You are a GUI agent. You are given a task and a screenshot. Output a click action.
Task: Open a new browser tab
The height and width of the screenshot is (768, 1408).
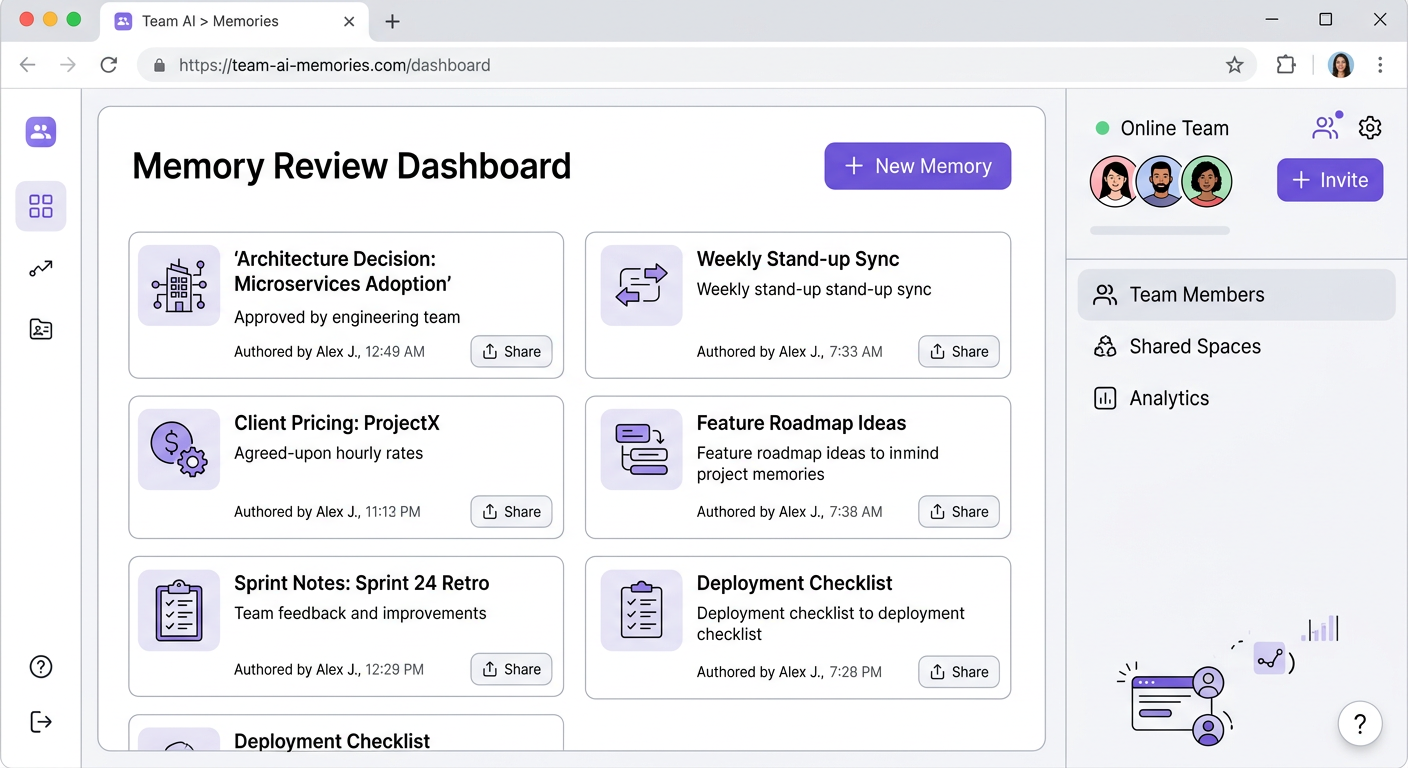tap(392, 21)
